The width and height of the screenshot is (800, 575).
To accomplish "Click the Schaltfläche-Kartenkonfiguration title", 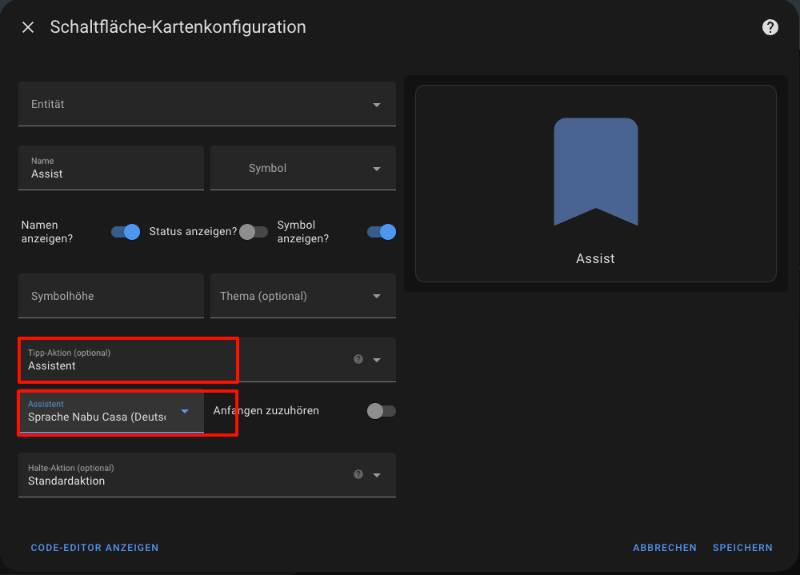I will click(x=178, y=27).
